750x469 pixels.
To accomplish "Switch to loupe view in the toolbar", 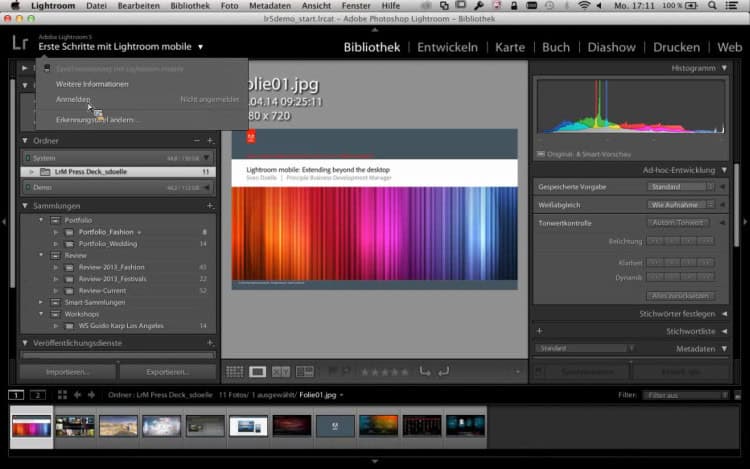I will point(257,371).
